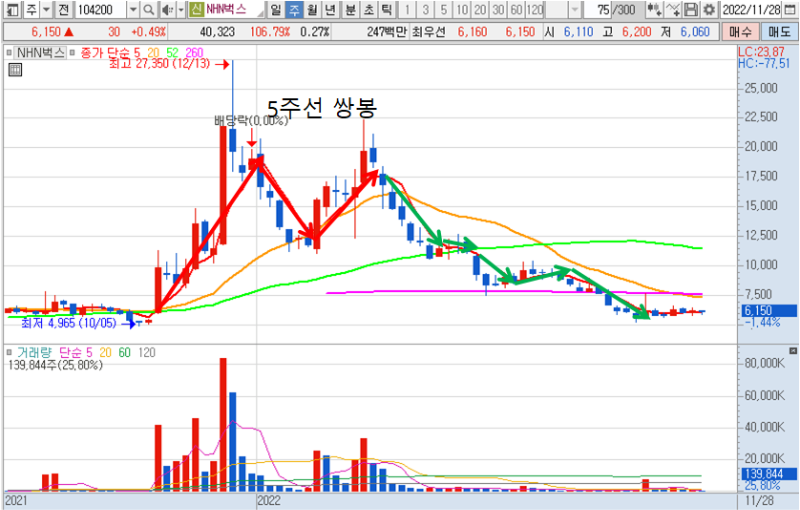Viewport: 800px width, 510px height.
Task: Choose interval 20 button
Action: point(480,9)
